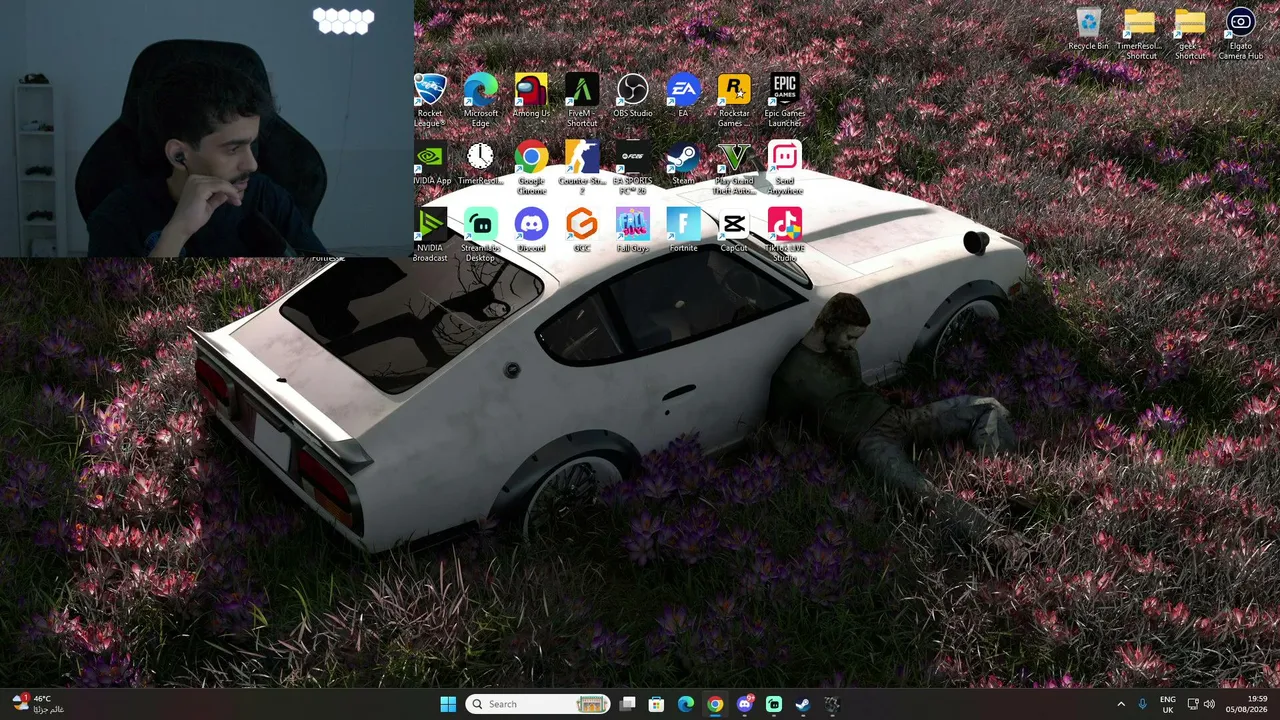Open the Epic Games Launcher desktop icon
The width and height of the screenshot is (1280, 720).
pos(785,99)
